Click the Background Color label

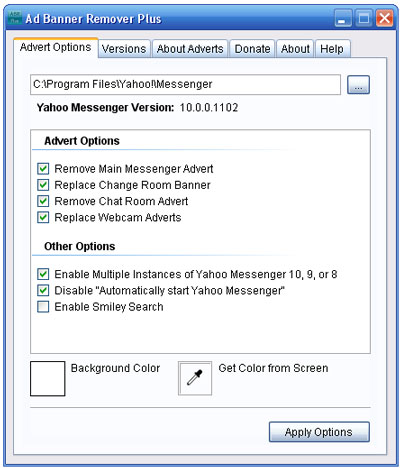pos(115,368)
